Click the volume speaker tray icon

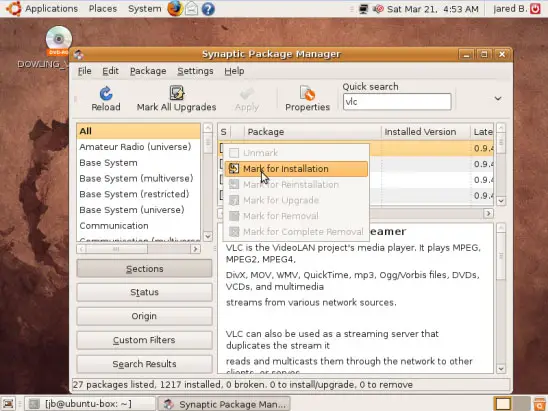coord(378,9)
